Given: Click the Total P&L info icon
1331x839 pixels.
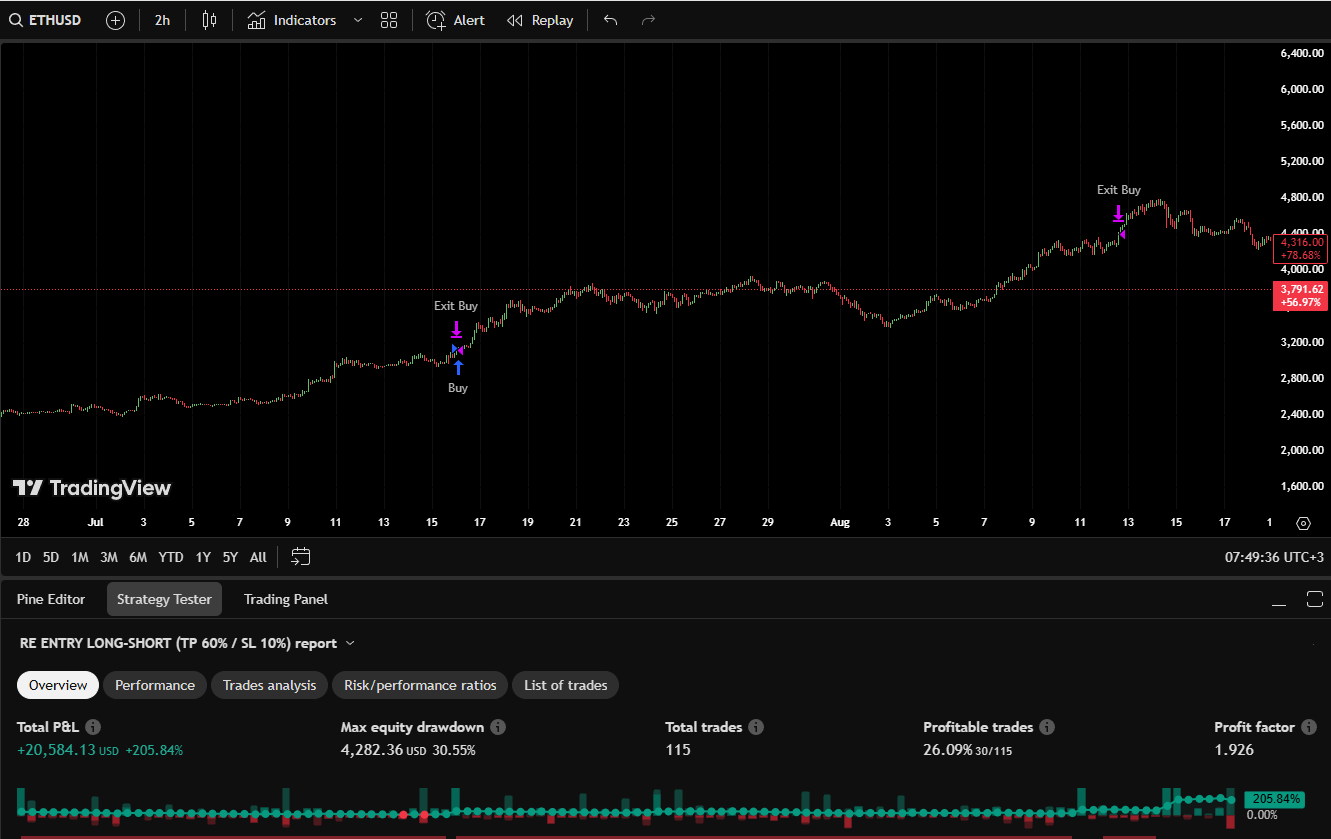Looking at the screenshot, I should (x=93, y=727).
